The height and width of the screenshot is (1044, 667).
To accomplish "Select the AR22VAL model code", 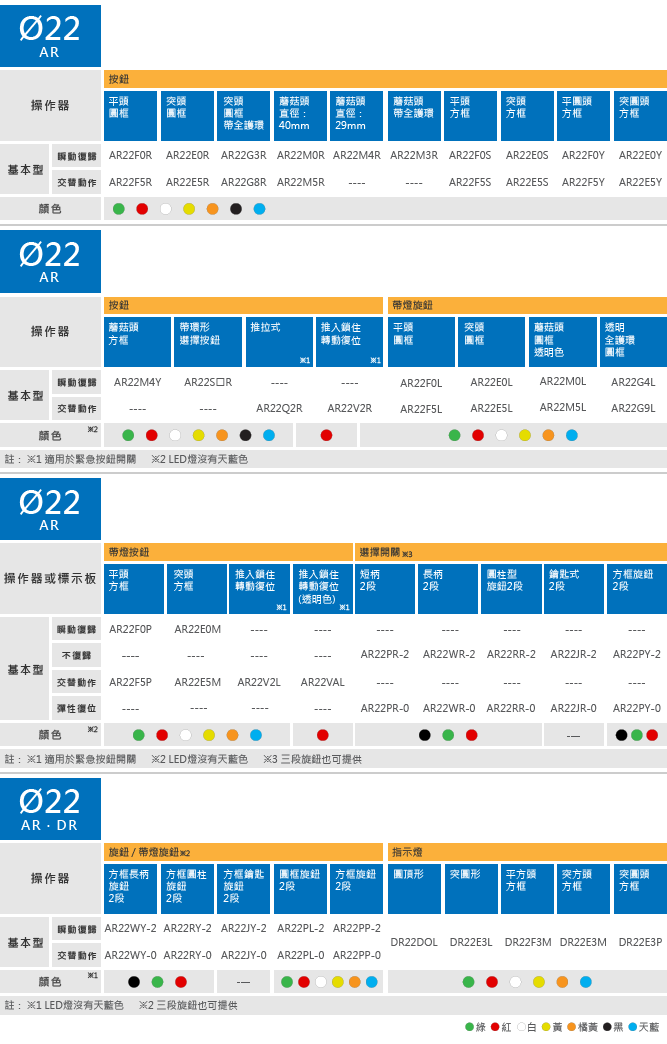I will coord(323,682).
